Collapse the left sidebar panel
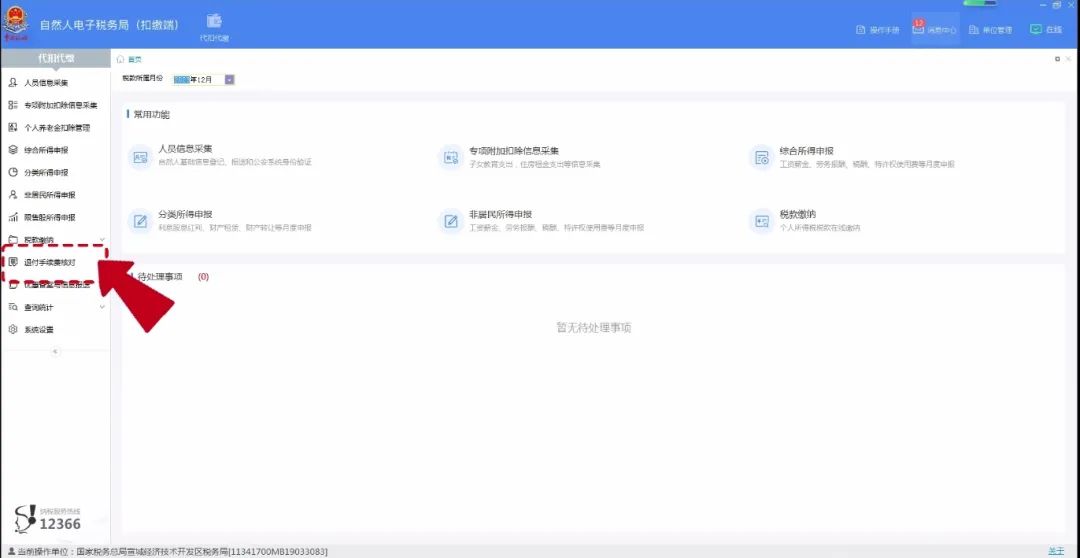The height and width of the screenshot is (558, 1080). pos(55,351)
